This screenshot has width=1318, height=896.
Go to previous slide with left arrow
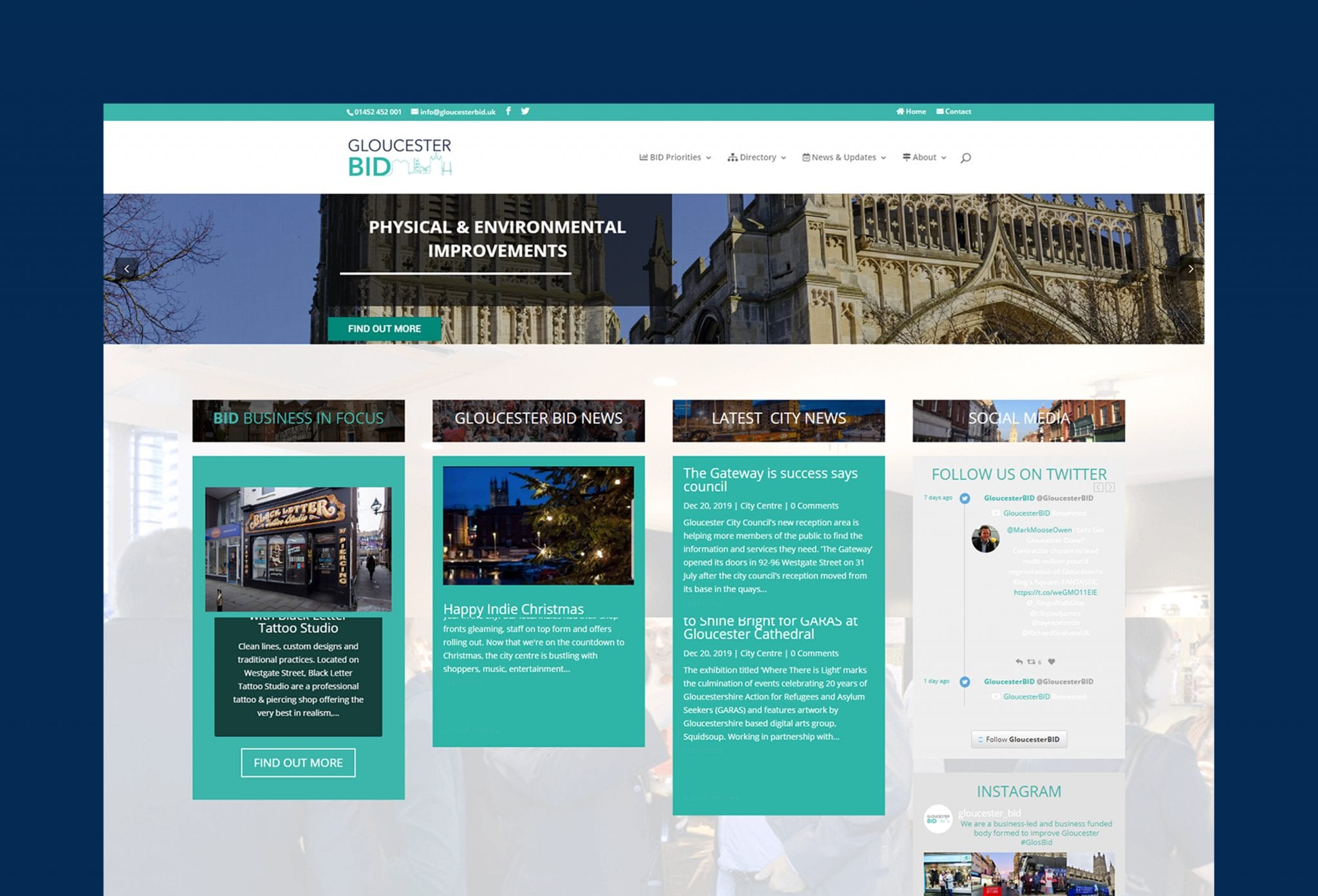pyautogui.click(x=127, y=268)
